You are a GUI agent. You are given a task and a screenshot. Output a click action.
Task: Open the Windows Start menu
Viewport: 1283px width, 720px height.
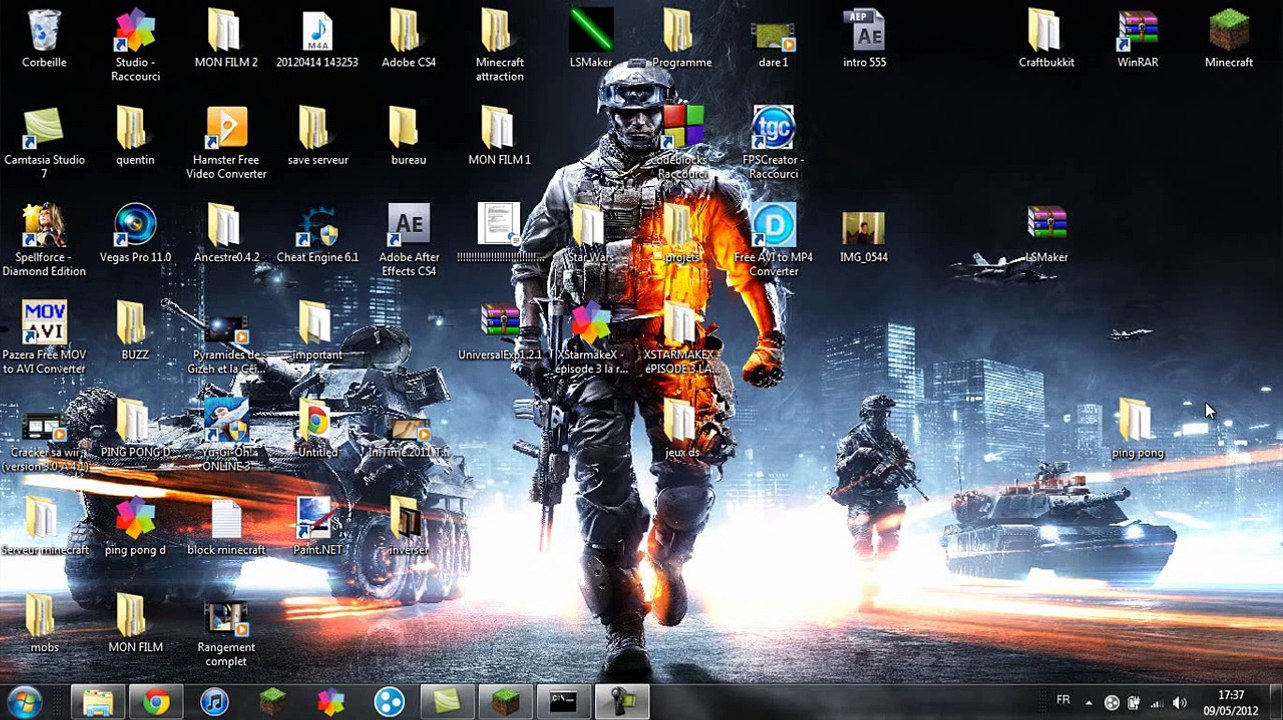pos(24,700)
